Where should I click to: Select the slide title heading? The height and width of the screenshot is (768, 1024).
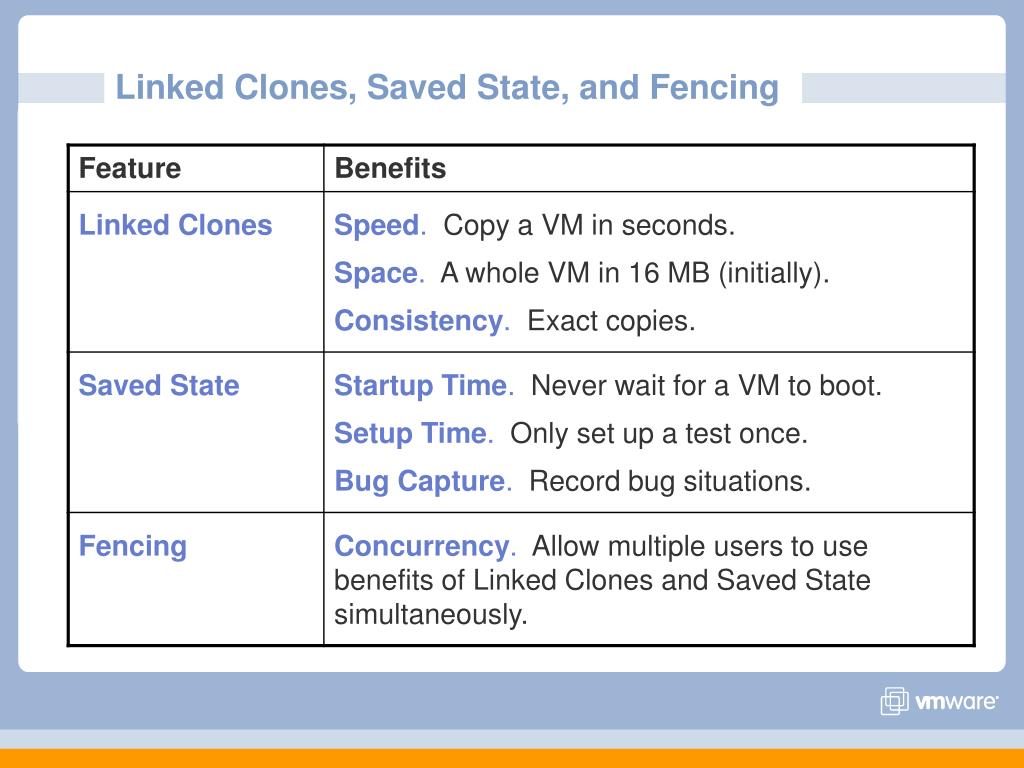pos(447,88)
